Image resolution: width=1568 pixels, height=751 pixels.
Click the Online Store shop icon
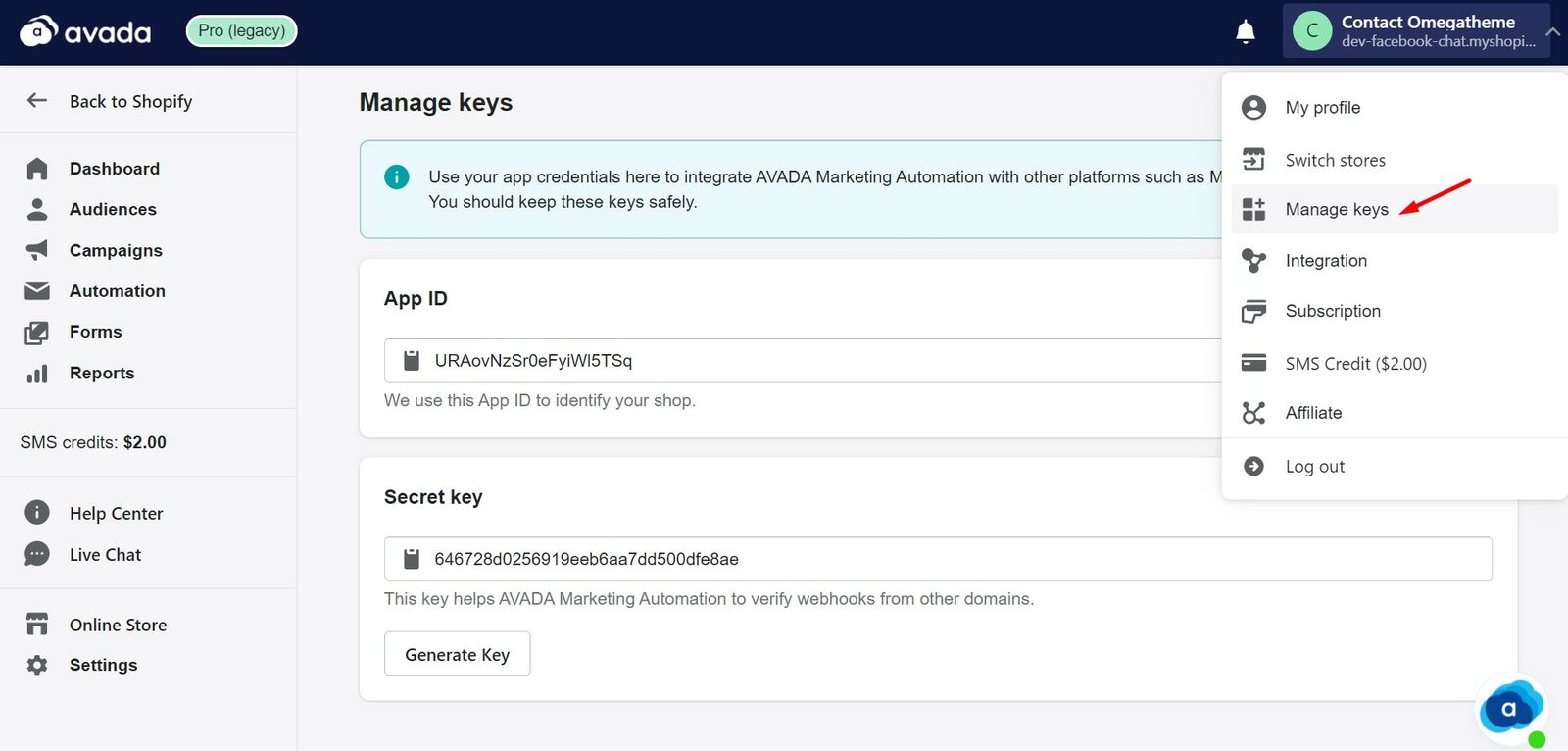pos(37,624)
